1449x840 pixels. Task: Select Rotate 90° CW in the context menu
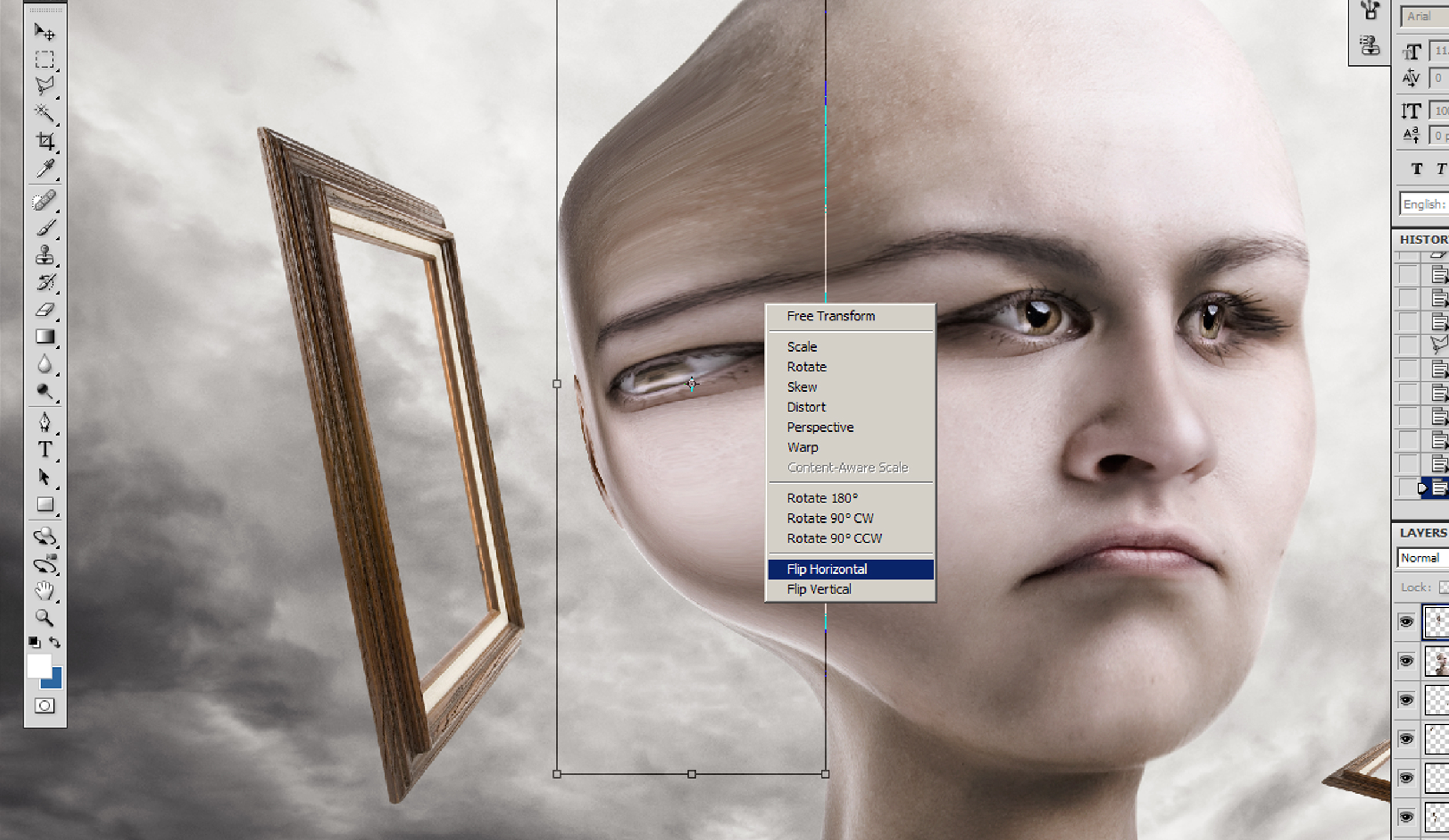pos(830,518)
